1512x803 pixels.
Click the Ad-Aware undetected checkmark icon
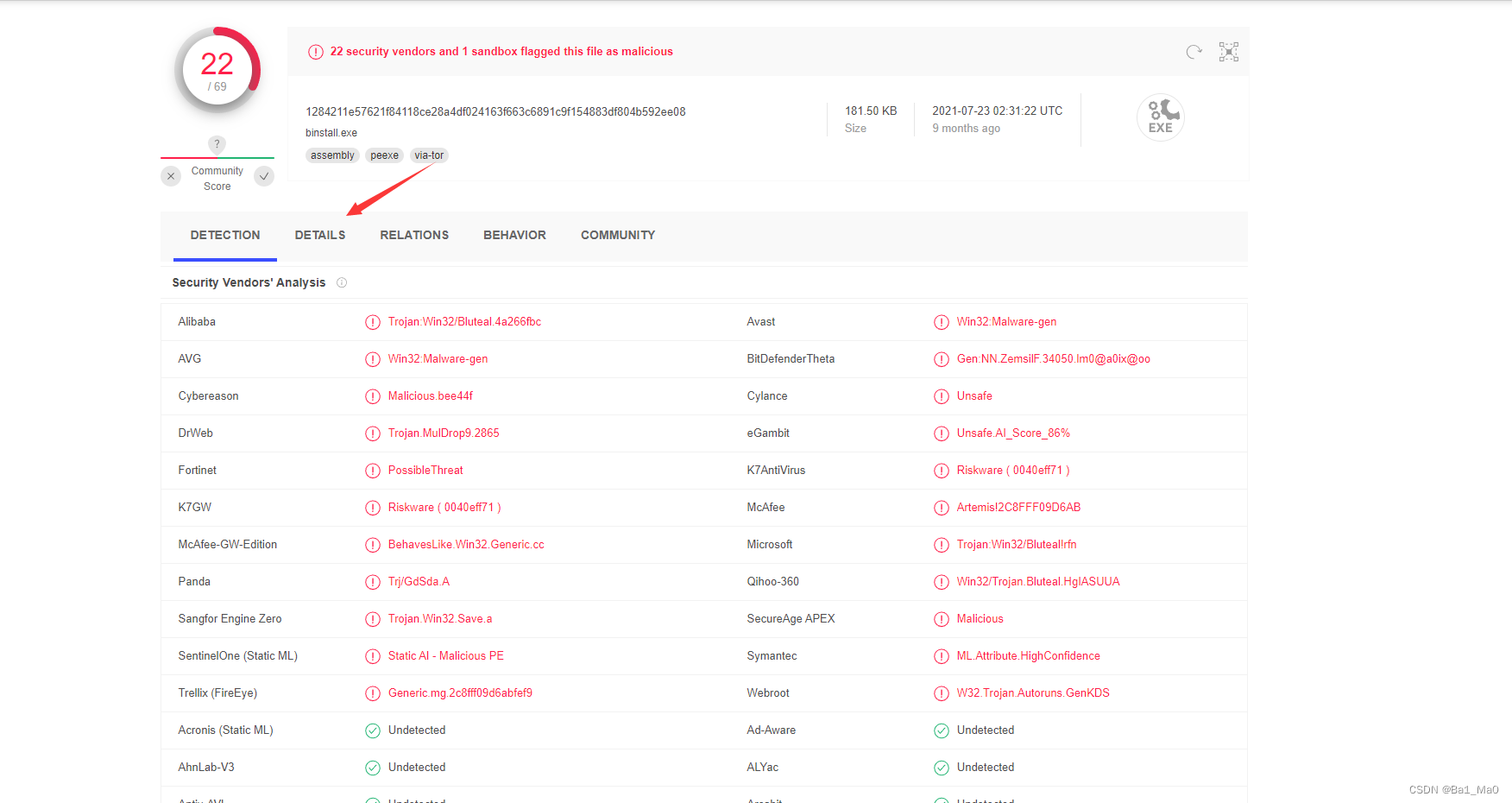[x=942, y=730]
